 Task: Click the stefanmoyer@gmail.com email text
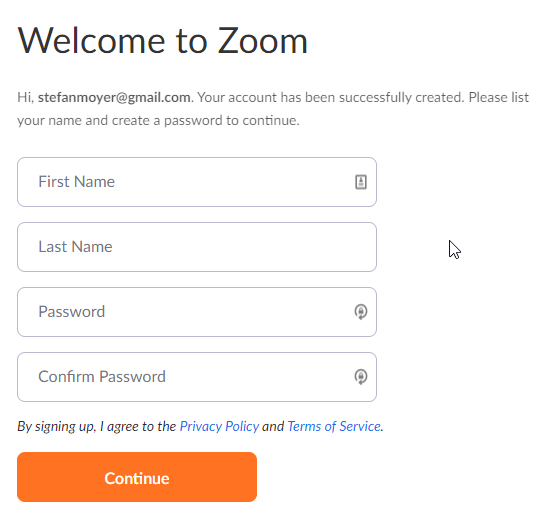tap(114, 97)
